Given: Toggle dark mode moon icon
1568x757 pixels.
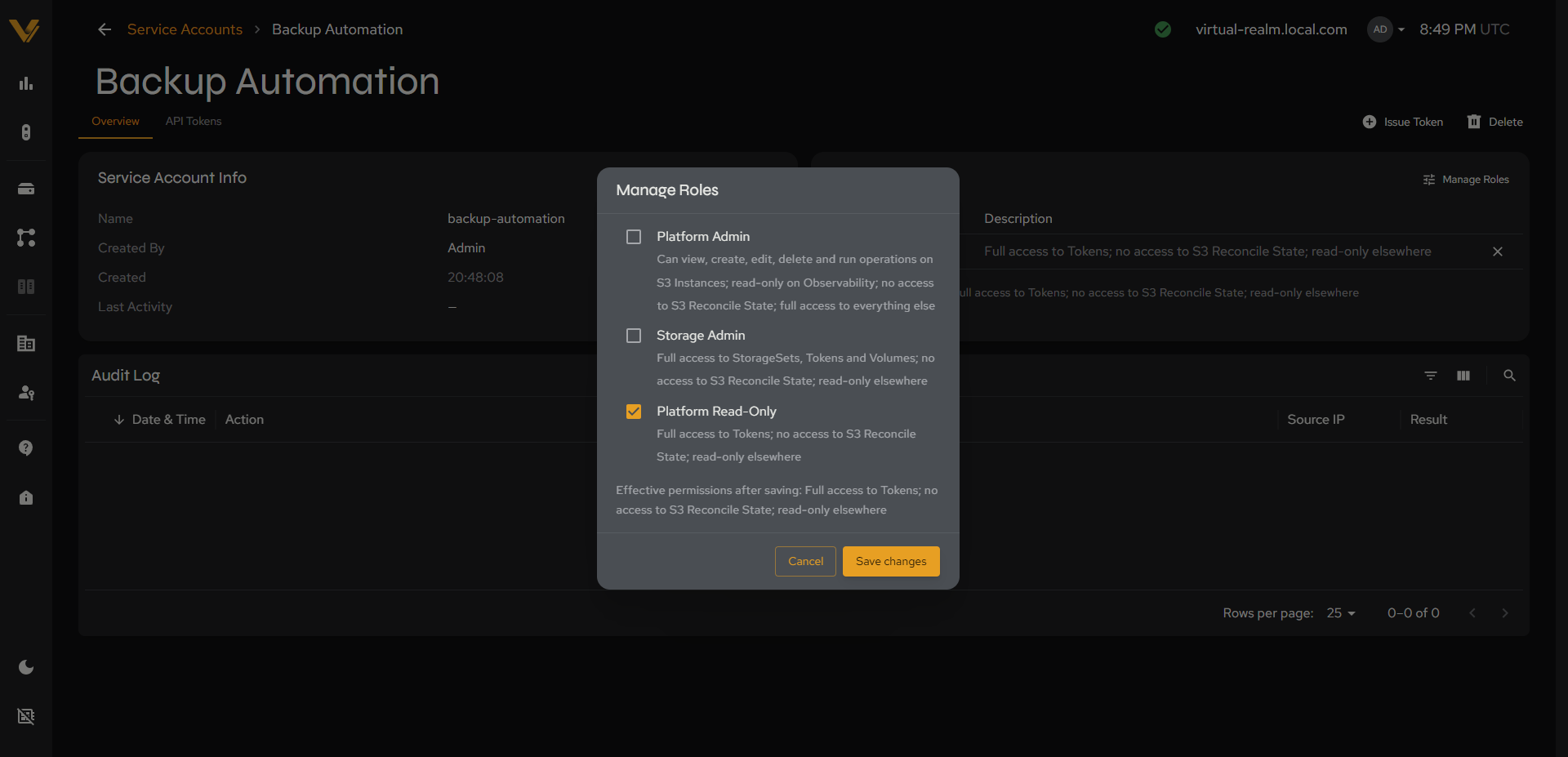Looking at the screenshot, I should click(x=26, y=667).
